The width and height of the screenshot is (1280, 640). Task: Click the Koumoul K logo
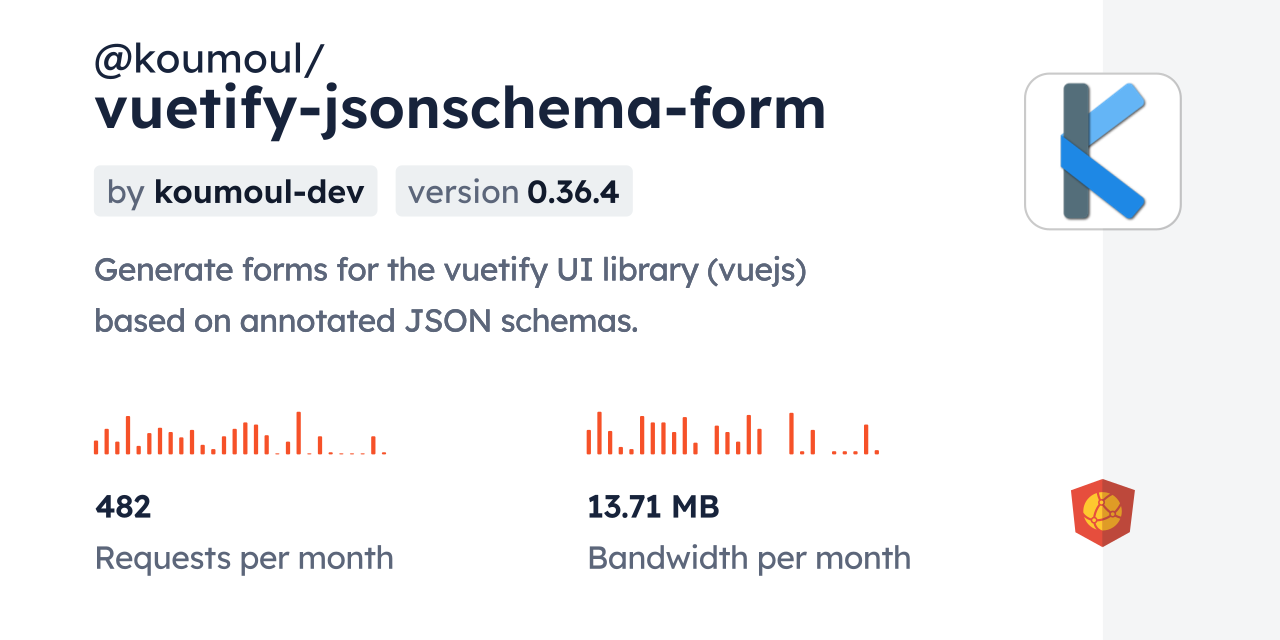[x=1102, y=152]
